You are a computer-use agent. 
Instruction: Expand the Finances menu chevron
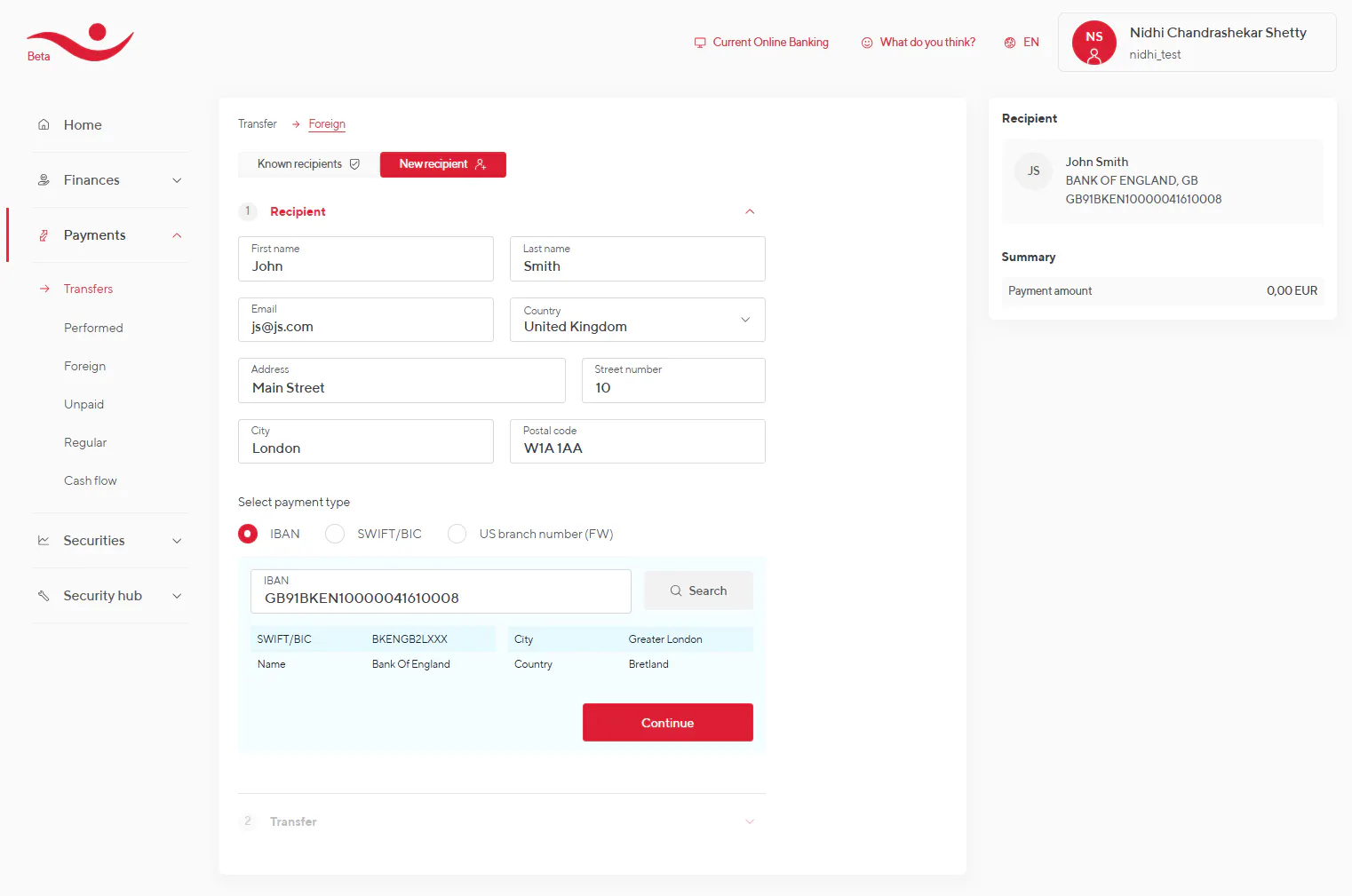(177, 180)
